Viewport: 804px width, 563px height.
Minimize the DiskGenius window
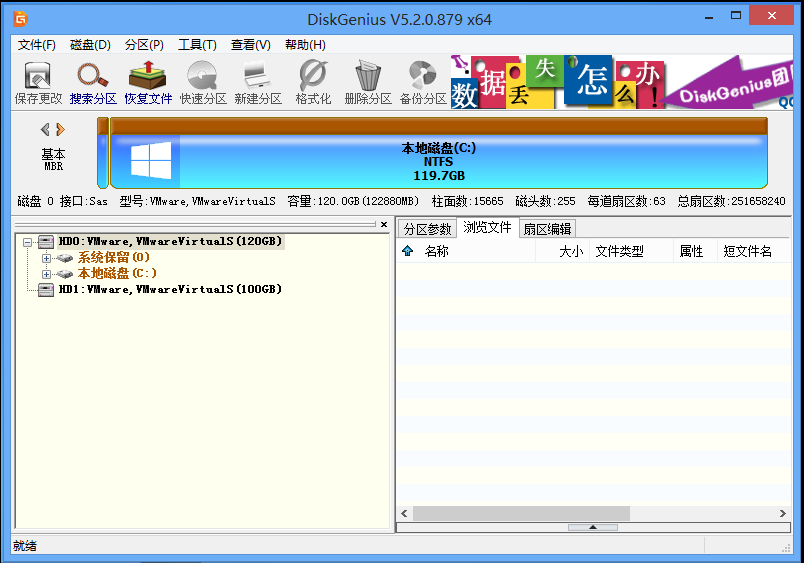click(x=709, y=17)
